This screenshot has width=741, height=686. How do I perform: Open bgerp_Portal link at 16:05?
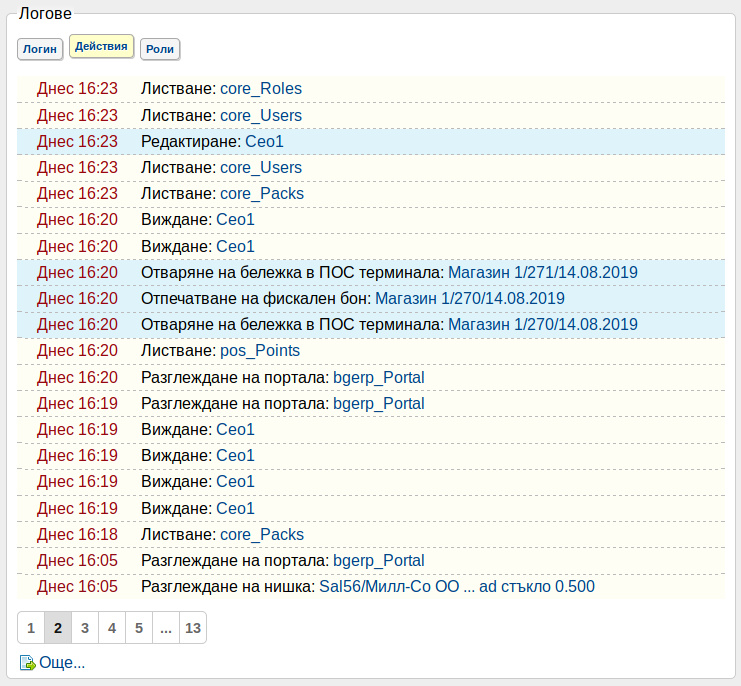(379, 560)
